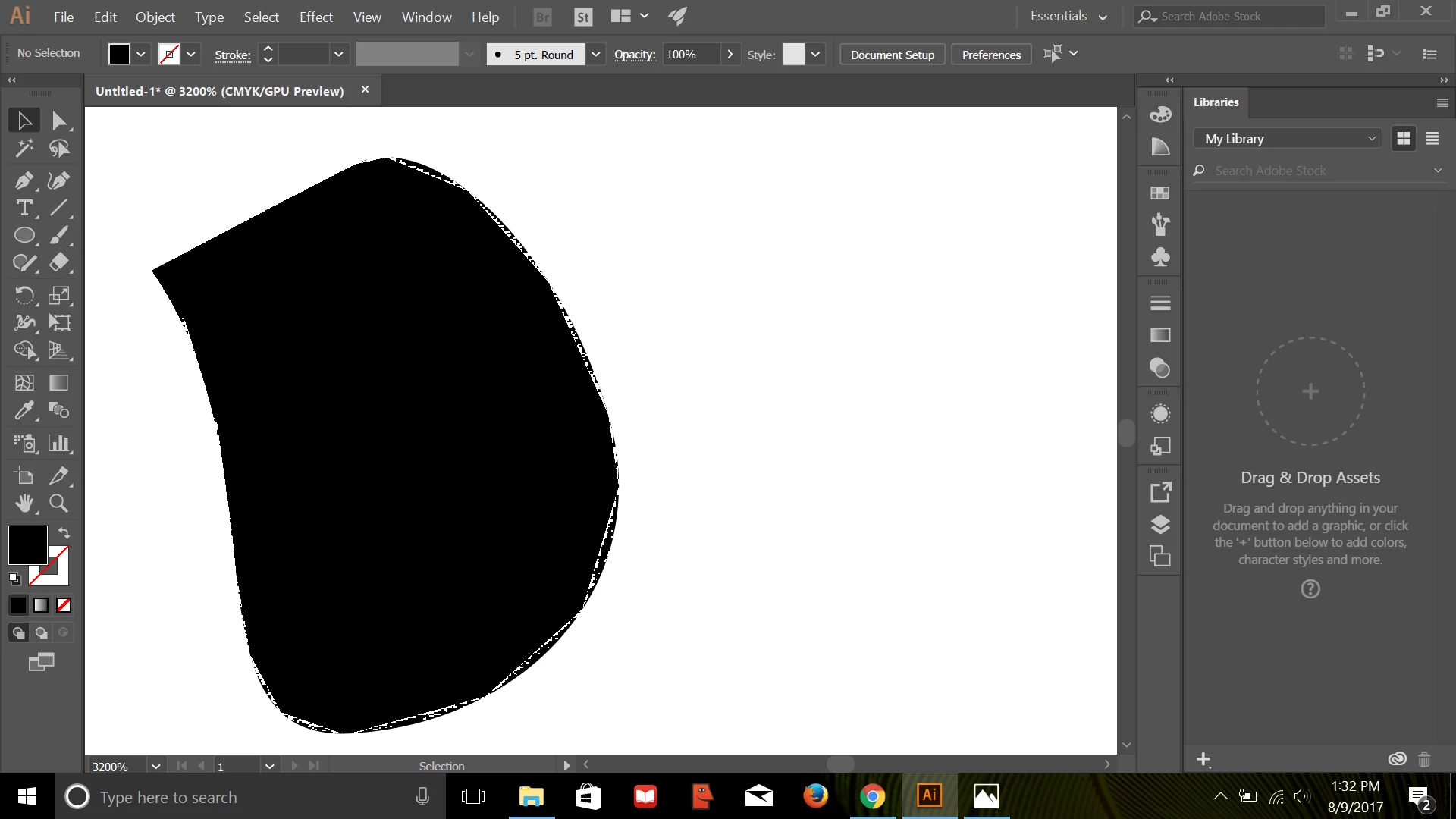
Task: Select the Type tool
Action: click(x=24, y=208)
